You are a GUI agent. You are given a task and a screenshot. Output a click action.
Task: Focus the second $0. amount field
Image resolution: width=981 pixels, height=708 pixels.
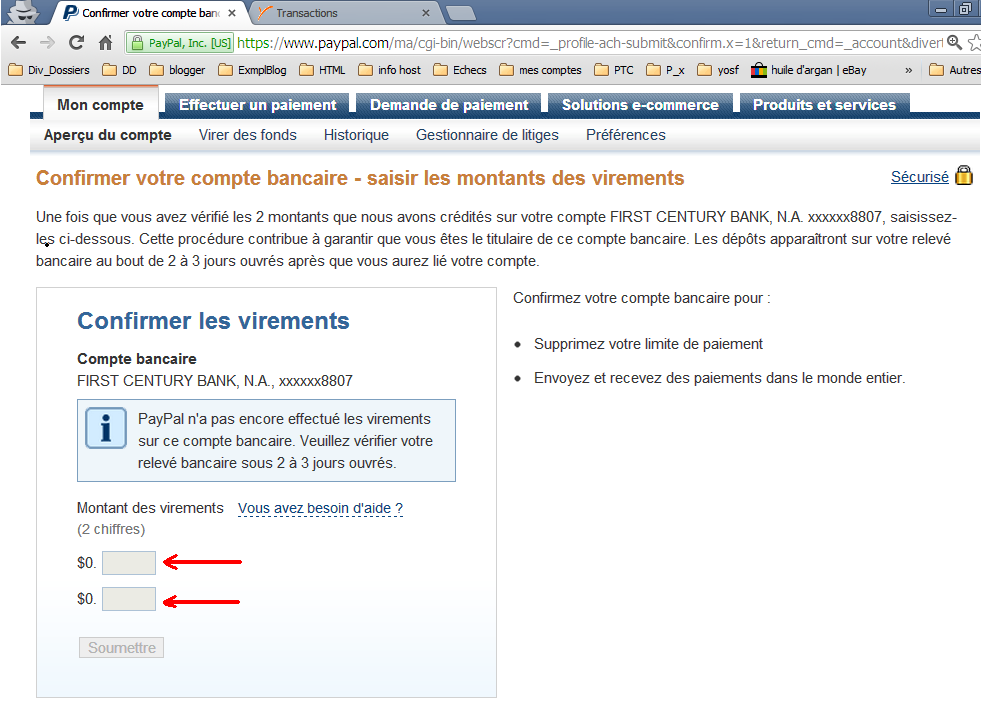point(129,599)
